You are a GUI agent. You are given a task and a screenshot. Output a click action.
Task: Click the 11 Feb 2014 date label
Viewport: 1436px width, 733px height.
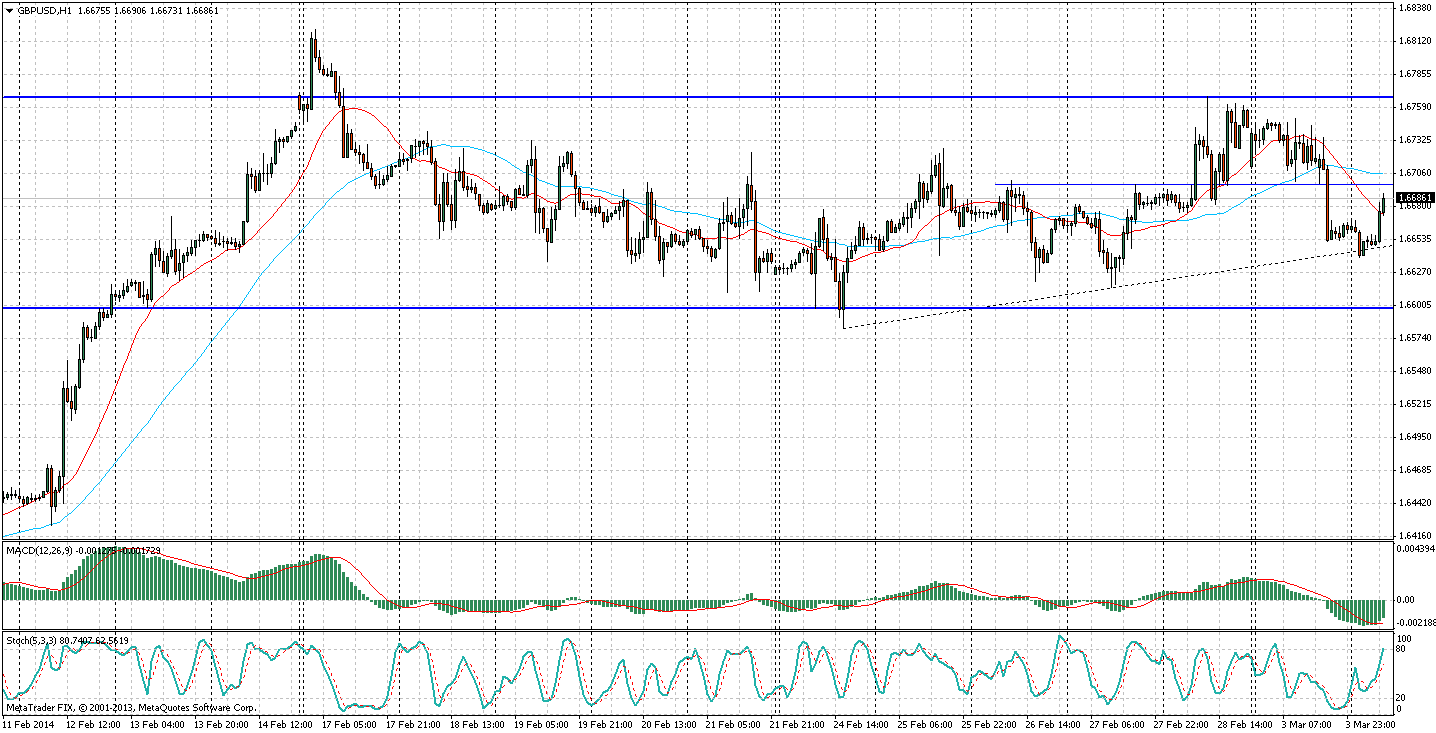[30, 722]
